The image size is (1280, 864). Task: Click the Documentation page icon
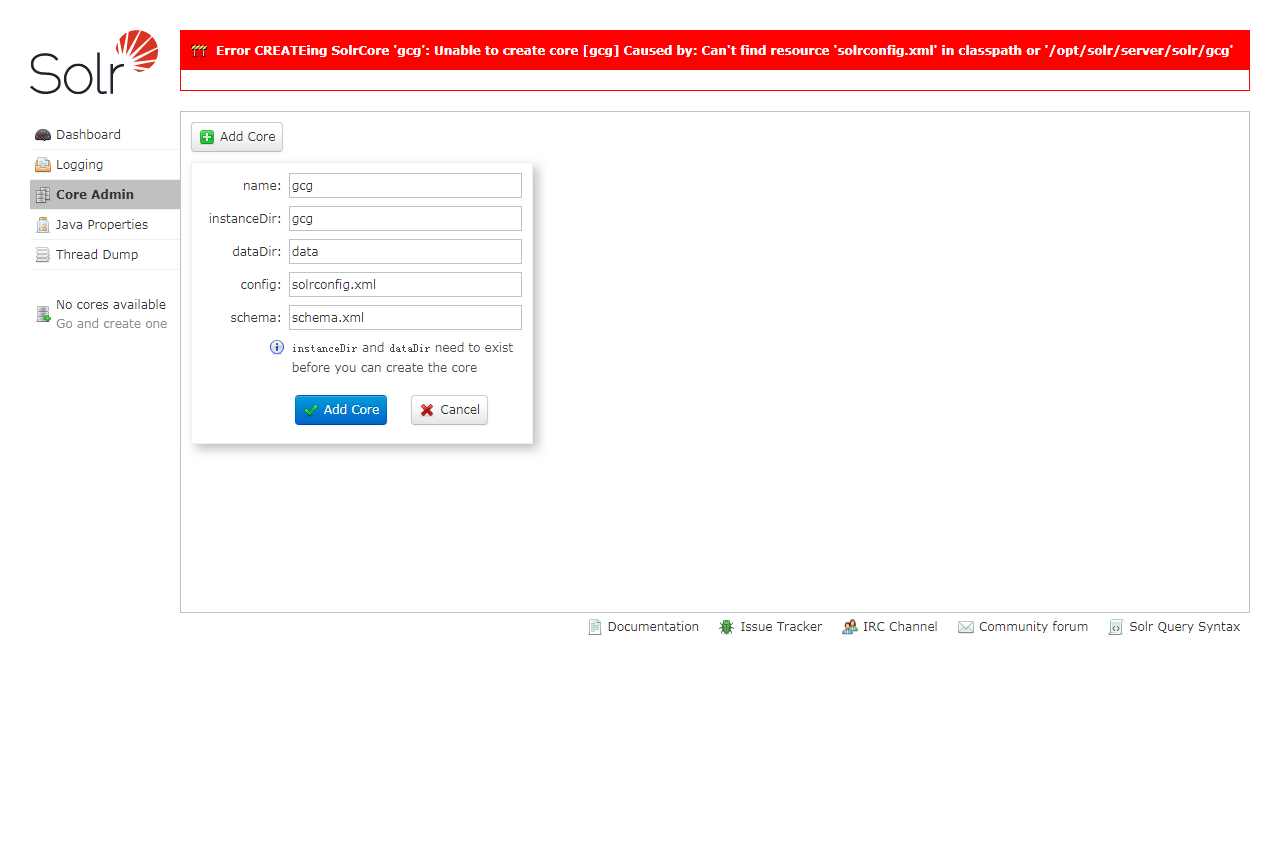pos(595,627)
